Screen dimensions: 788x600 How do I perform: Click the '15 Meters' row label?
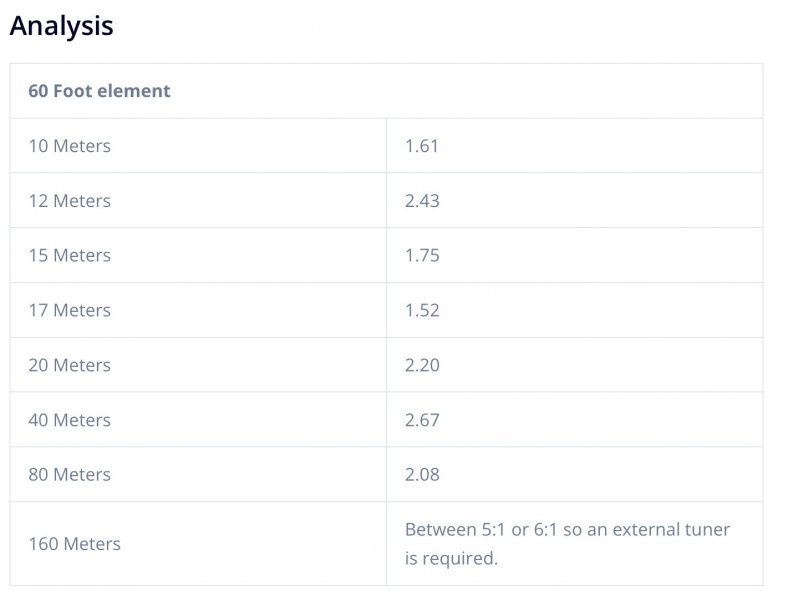[69, 256]
